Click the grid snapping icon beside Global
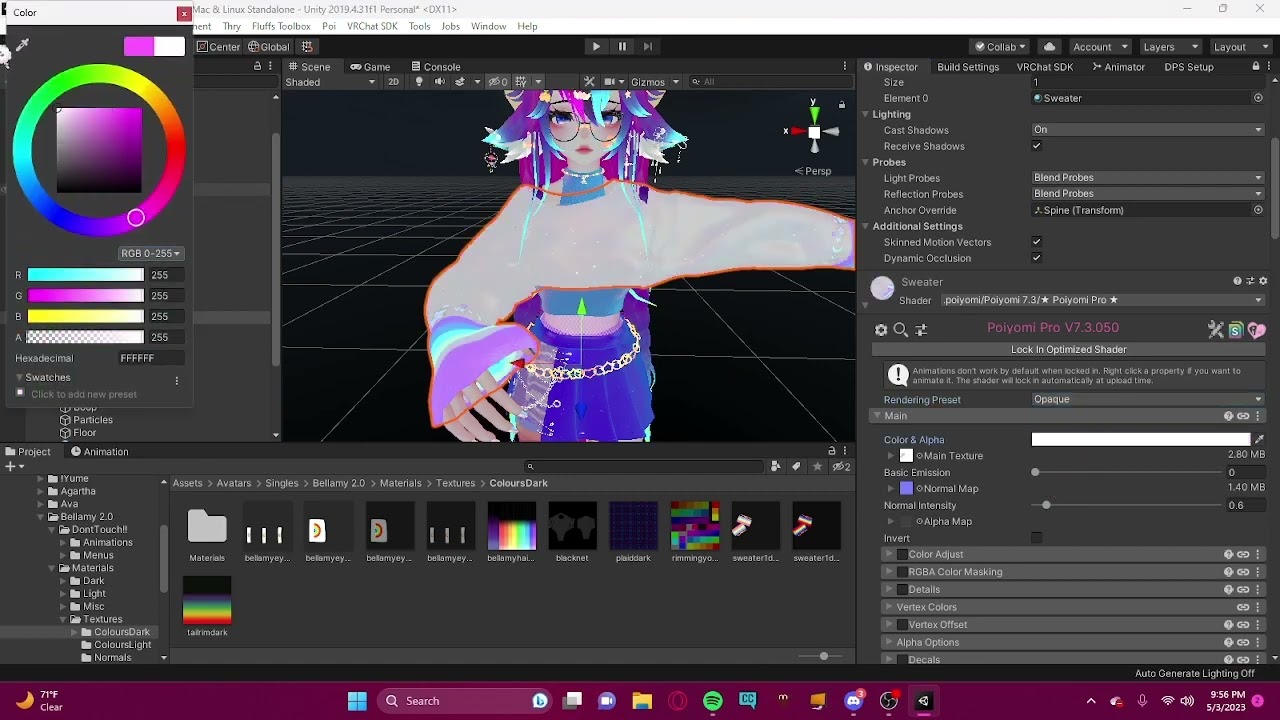The width and height of the screenshot is (1280, 720). point(307,46)
